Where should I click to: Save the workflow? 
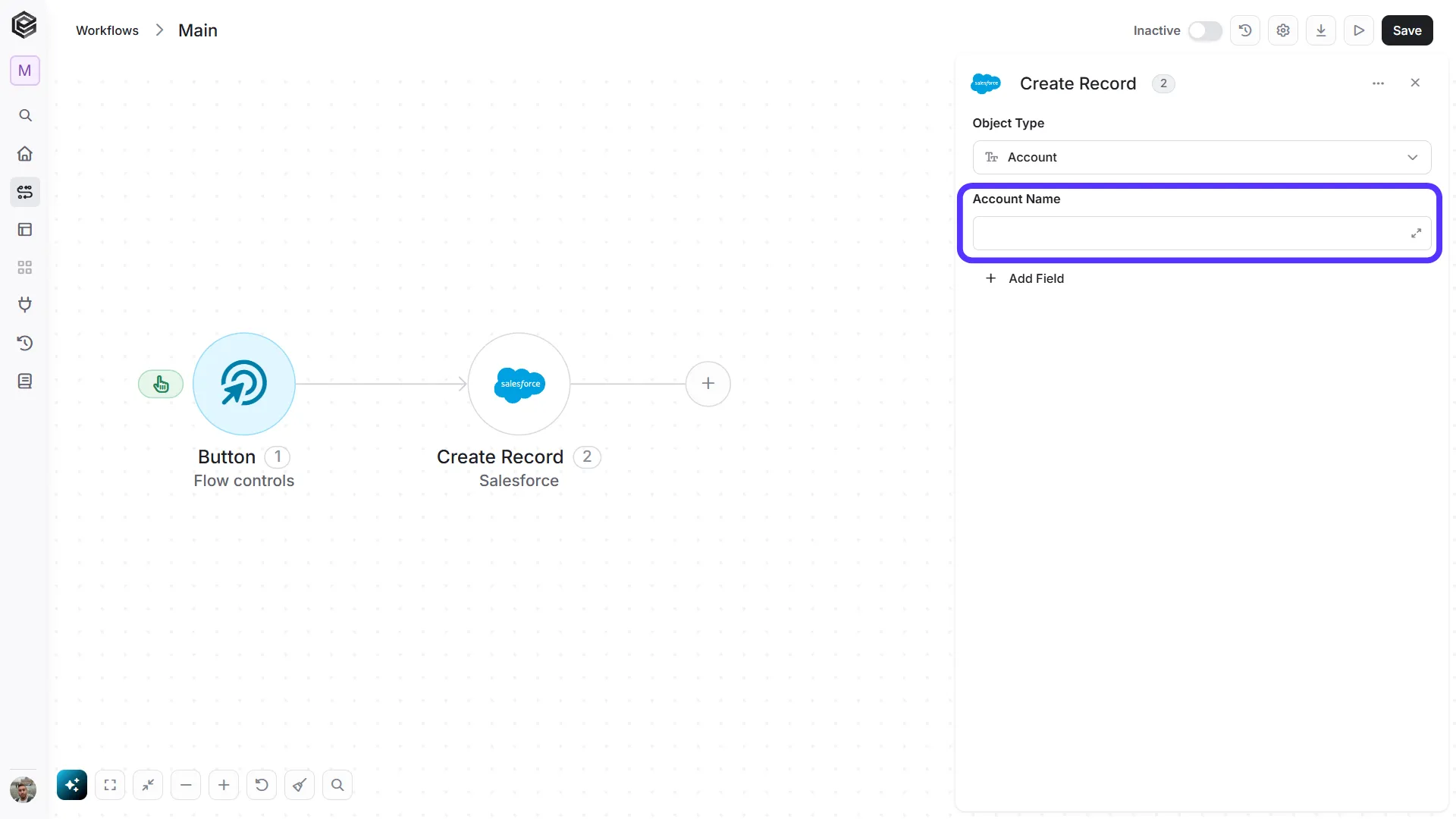[x=1407, y=30]
